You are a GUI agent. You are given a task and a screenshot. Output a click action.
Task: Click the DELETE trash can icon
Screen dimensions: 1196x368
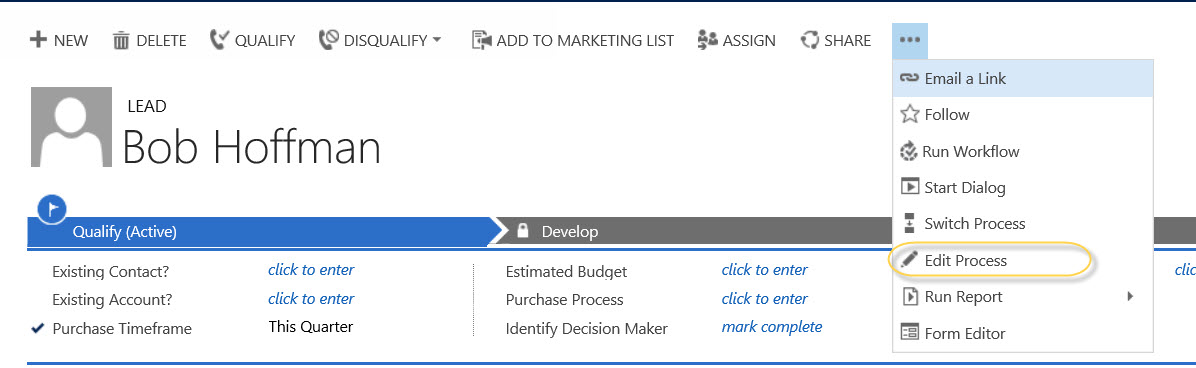121,40
